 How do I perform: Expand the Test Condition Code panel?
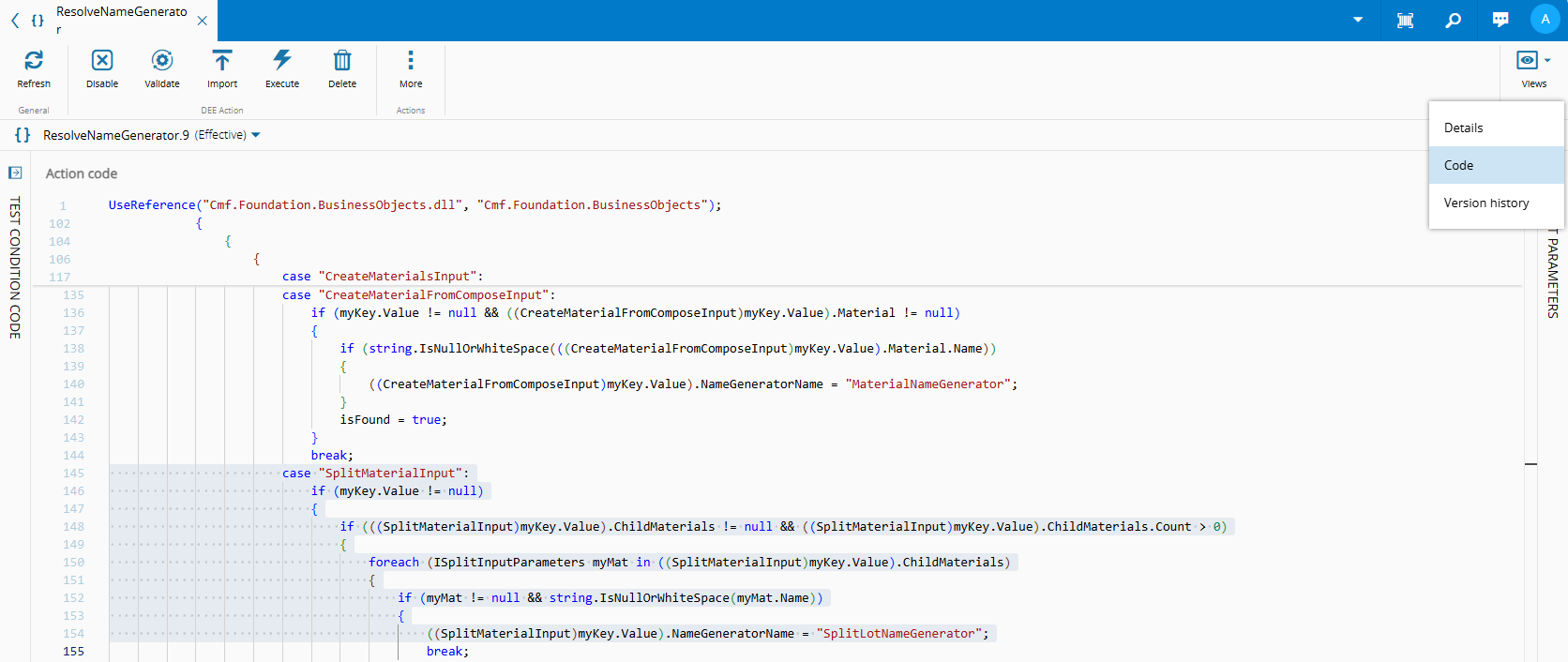(x=15, y=173)
